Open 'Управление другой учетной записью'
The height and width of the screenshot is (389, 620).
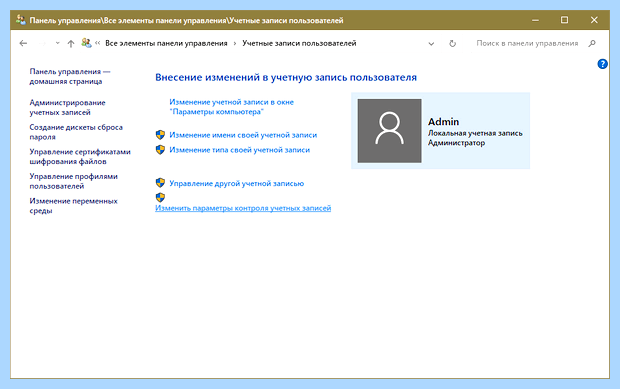[x=236, y=183]
